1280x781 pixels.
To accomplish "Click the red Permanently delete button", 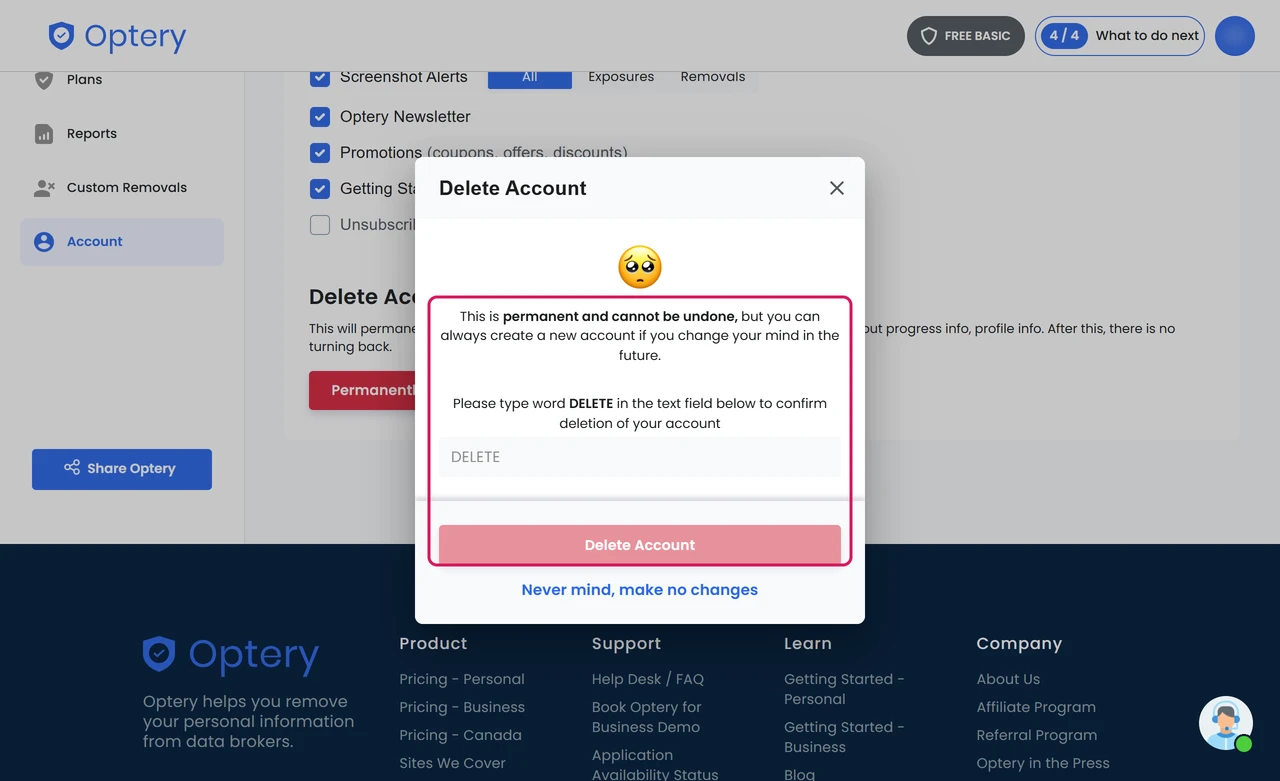I will click(x=362, y=390).
